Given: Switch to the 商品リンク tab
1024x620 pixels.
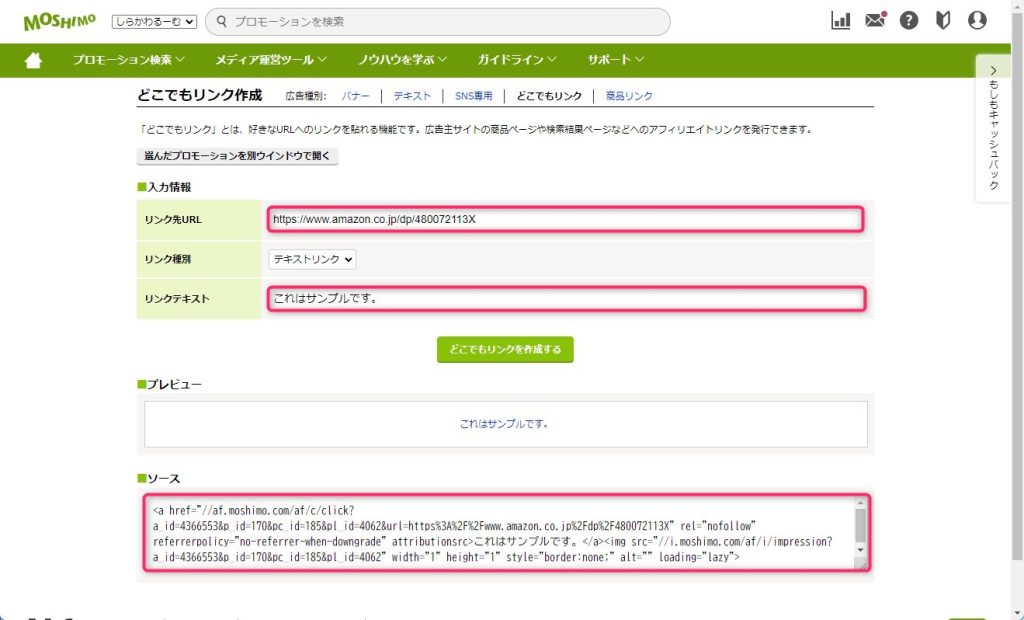Looking at the screenshot, I should [629, 96].
